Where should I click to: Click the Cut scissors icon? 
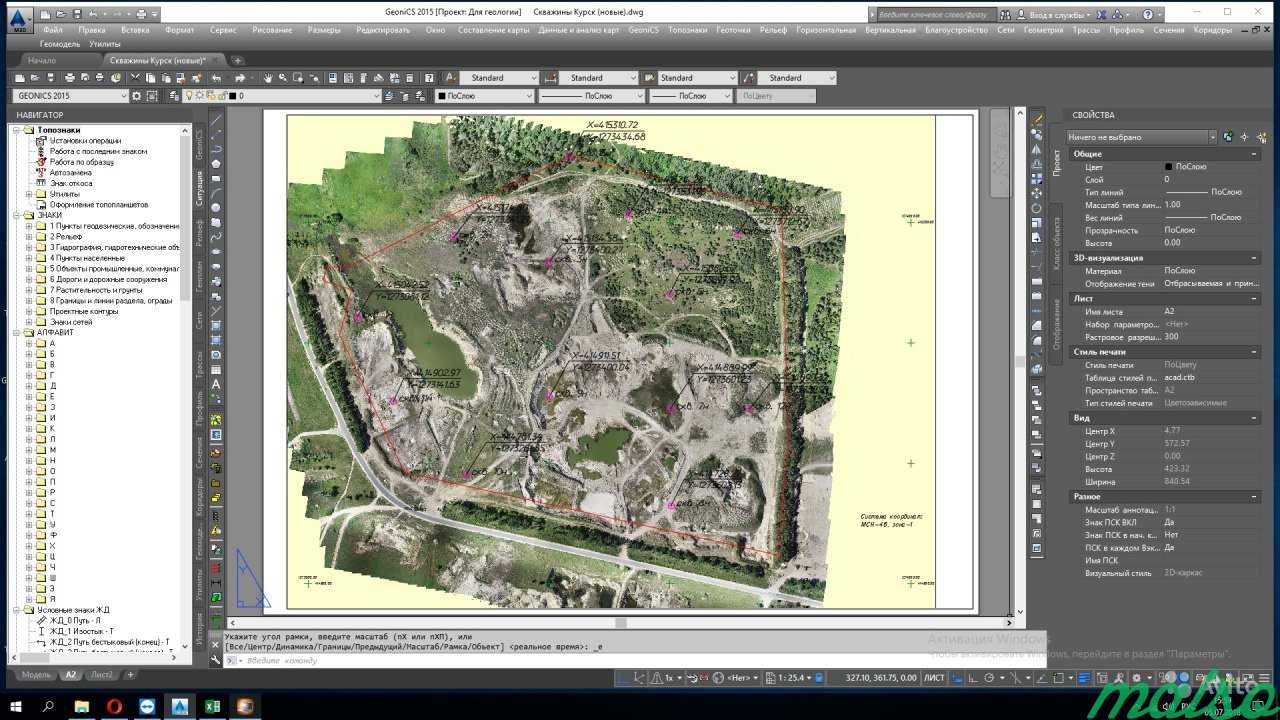coord(133,78)
